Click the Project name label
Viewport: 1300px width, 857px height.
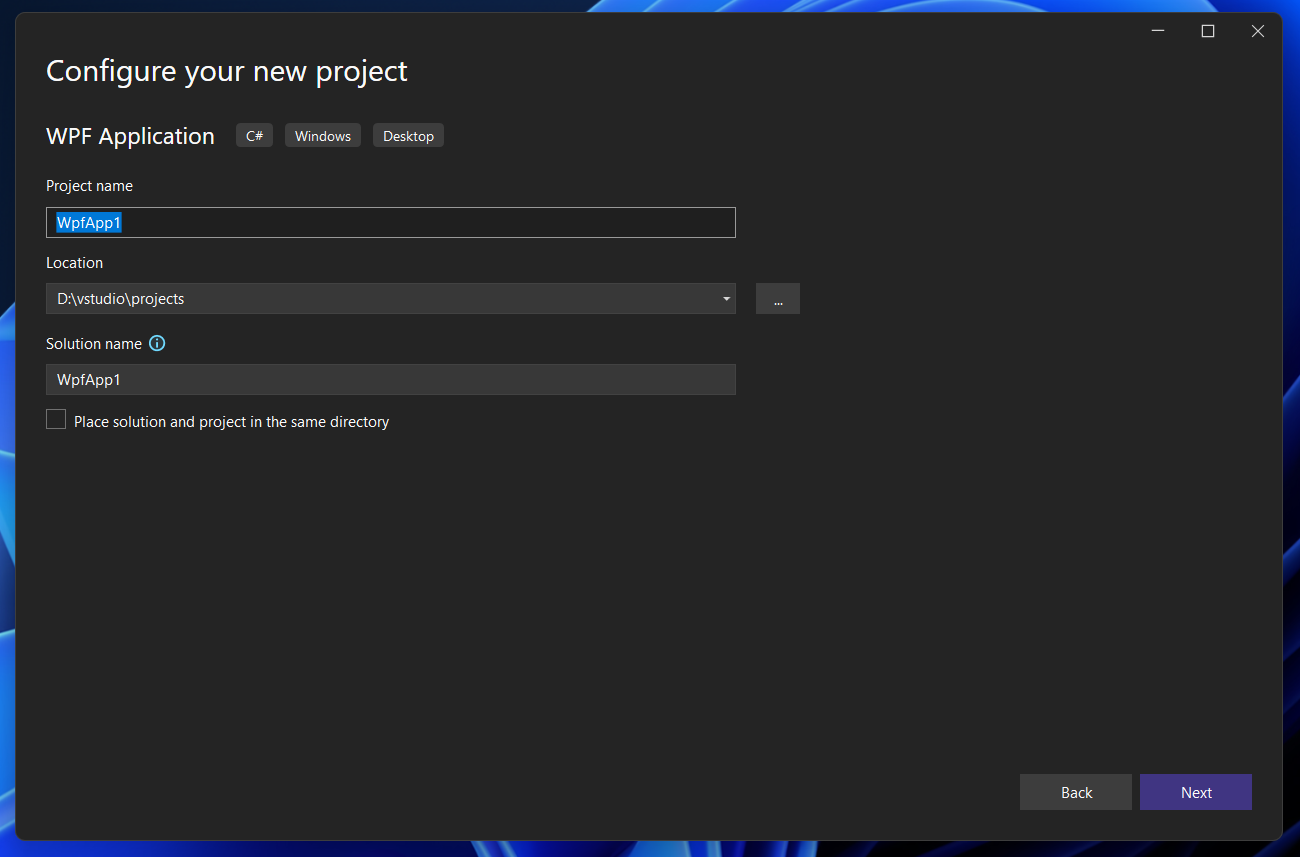[89, 186]
